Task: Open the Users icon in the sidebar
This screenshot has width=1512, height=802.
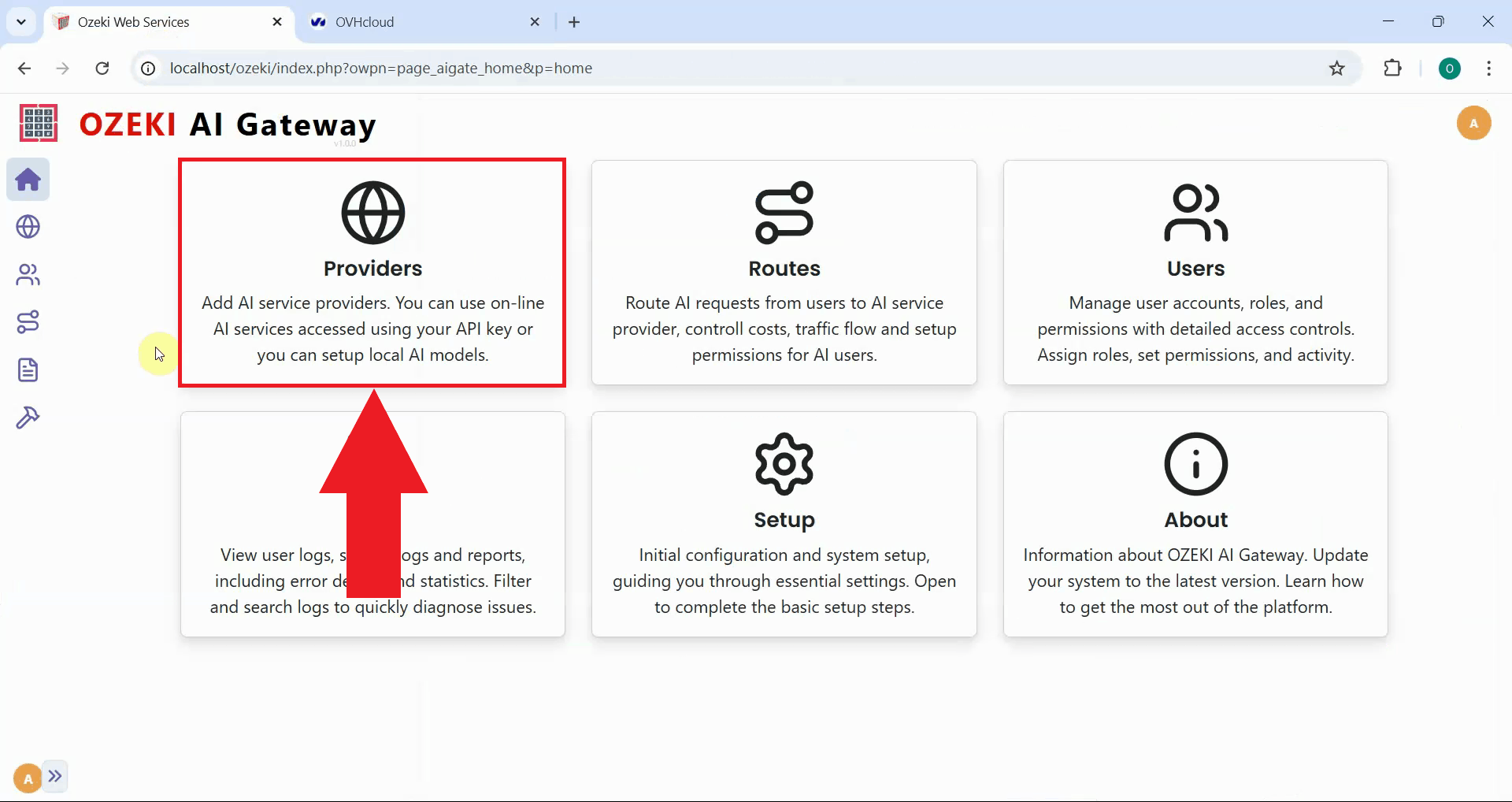Action: pyautogui.click(x=28, y=274)
